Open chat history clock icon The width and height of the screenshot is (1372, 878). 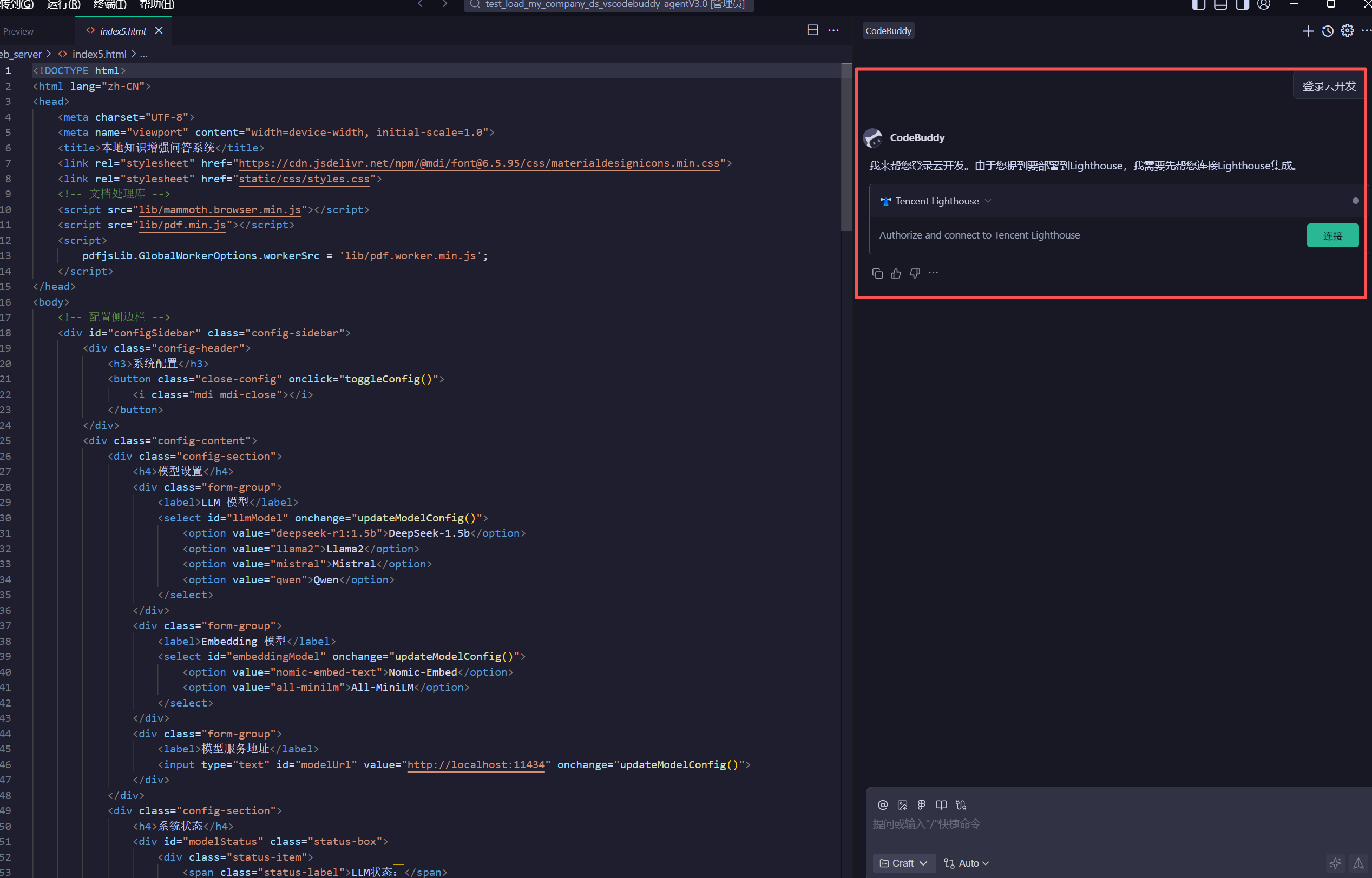1328,31
